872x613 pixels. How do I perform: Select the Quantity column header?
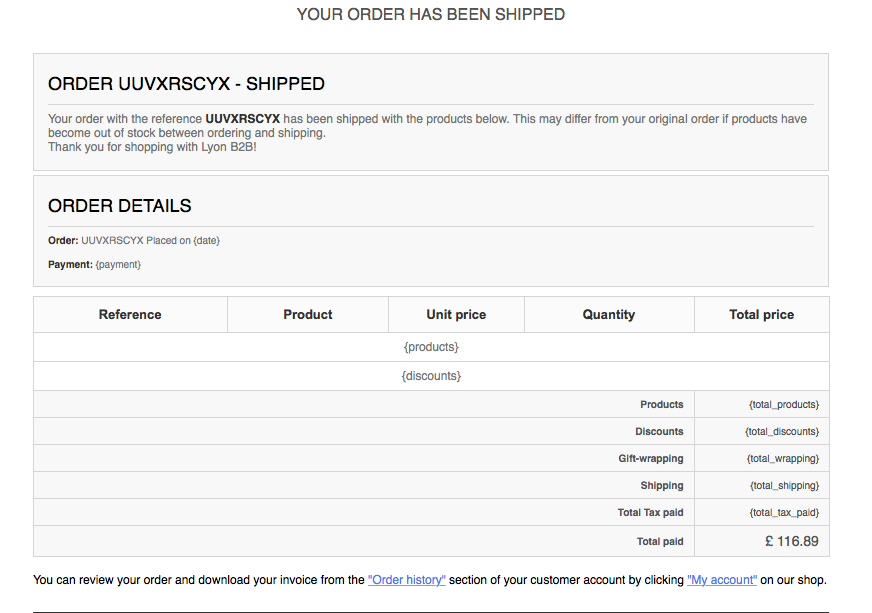(609, 314)
